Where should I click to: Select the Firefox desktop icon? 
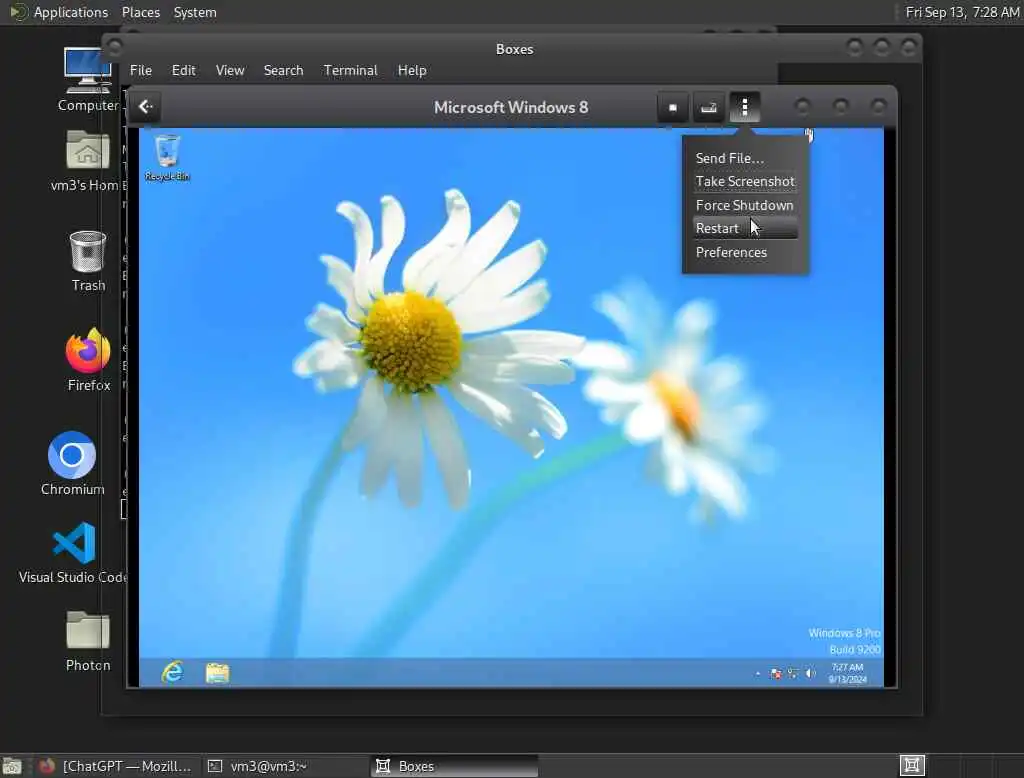(88, 360)
